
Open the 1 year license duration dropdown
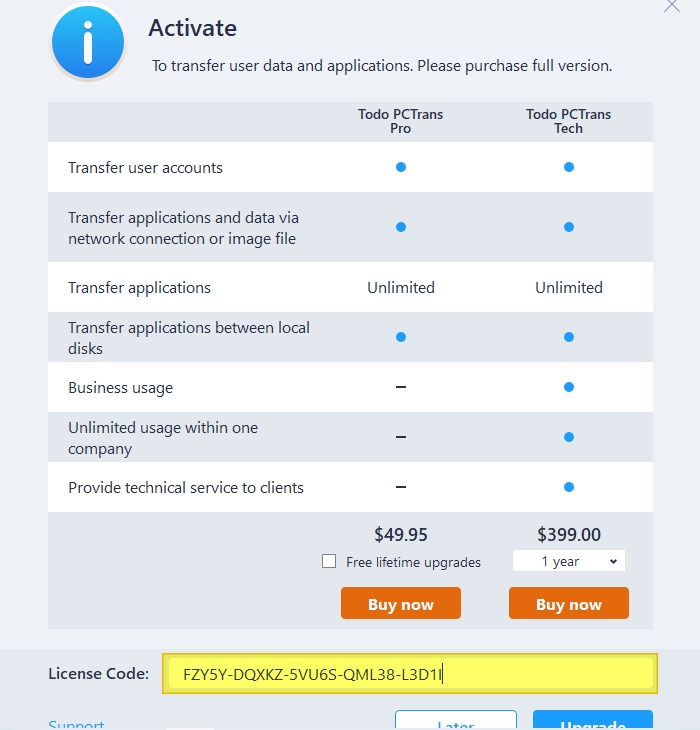(x=569, y=561)
